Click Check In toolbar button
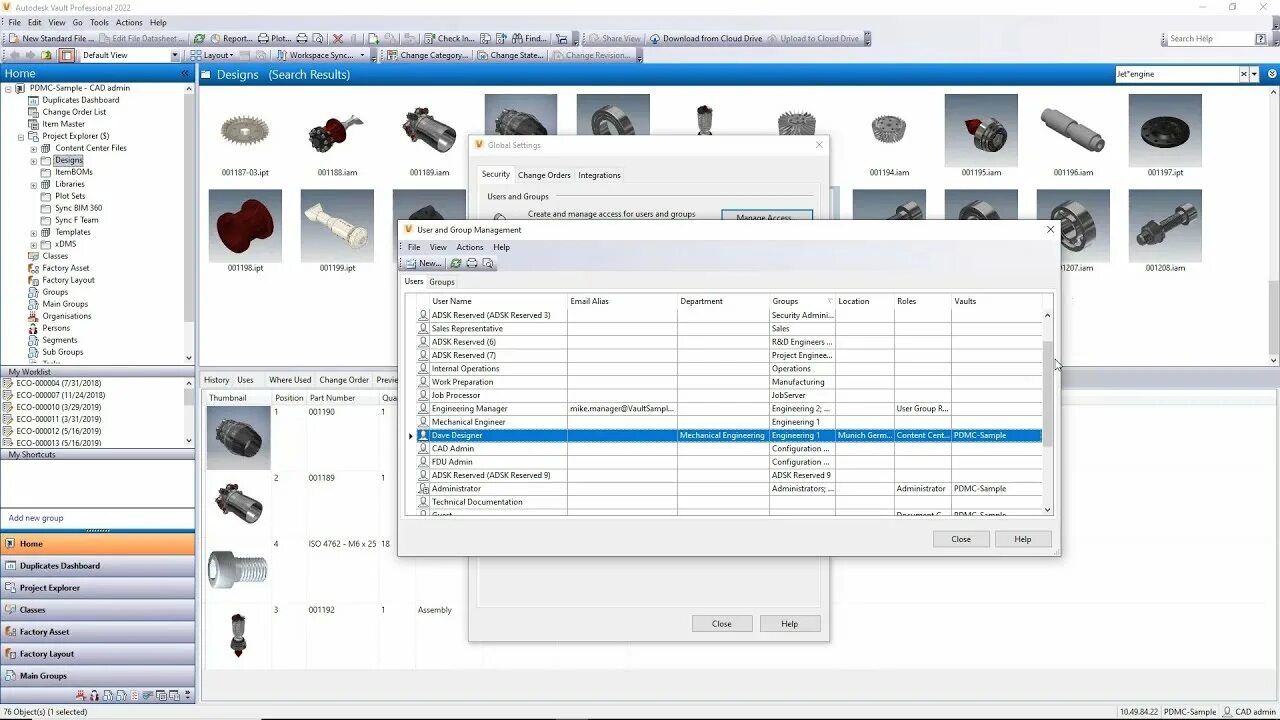This screenshot has width=1280, height=720. [448, 38]
